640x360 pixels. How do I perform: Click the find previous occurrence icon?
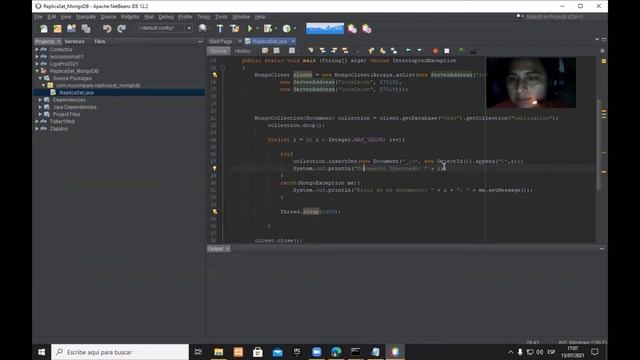click(322, 51)
